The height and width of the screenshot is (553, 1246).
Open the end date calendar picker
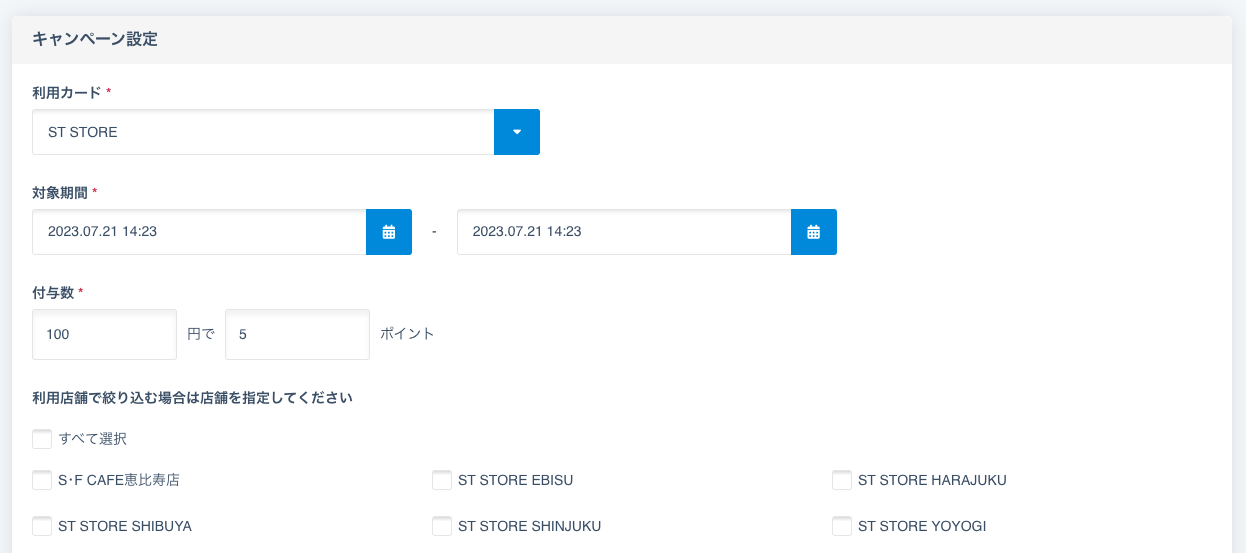pos(813,232)
